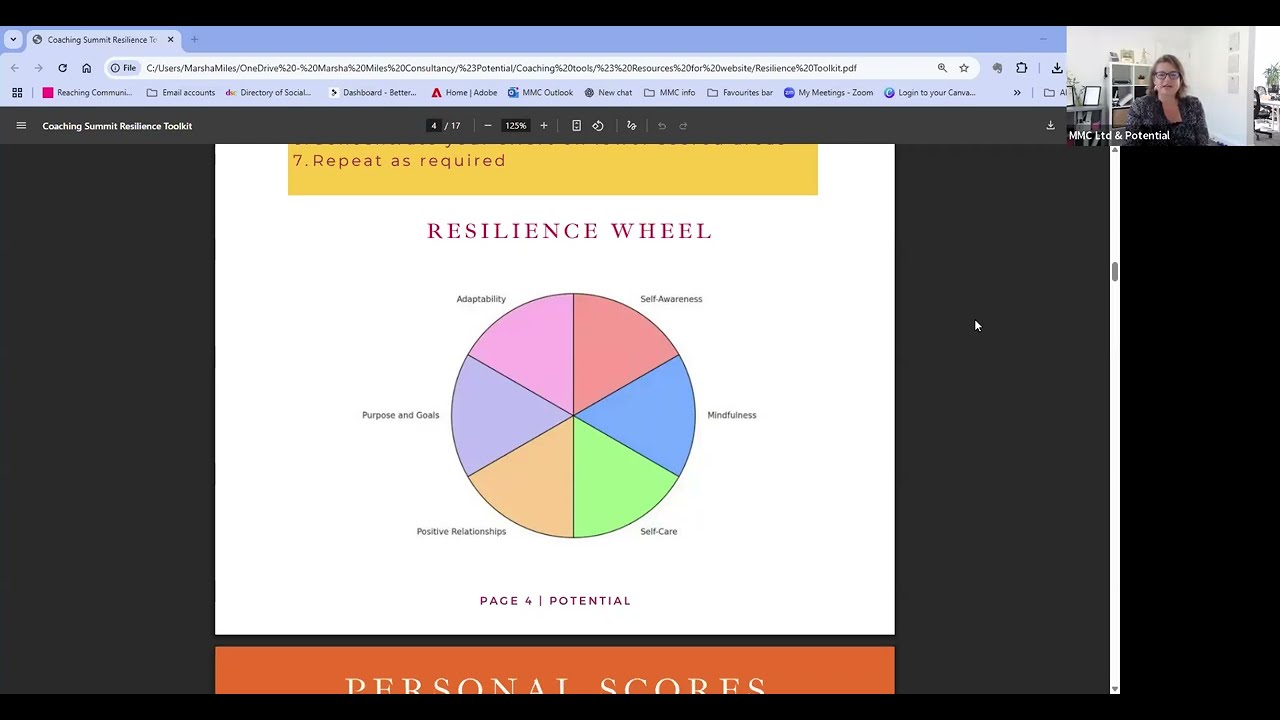This screenshot has height=720, width=1280.
Task: Reload the page in browser
Action: tap(62, 68)
